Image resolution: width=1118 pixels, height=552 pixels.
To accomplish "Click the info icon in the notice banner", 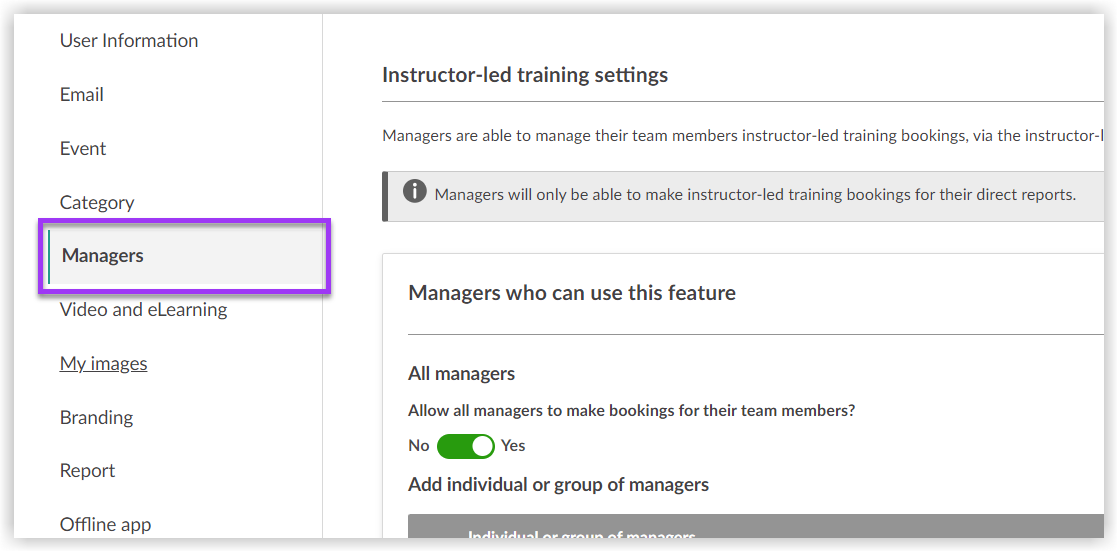I will [415, 192].
